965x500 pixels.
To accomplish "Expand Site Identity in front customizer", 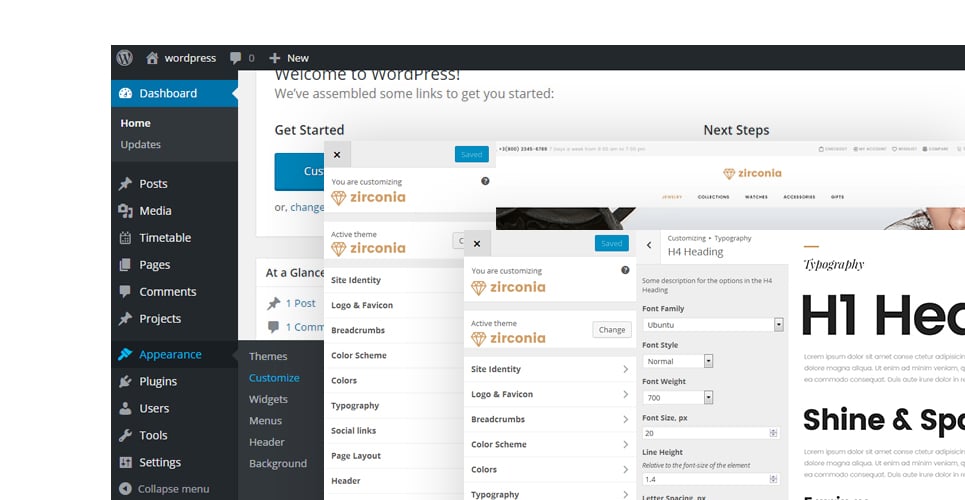I will click(x=550, y=369).
